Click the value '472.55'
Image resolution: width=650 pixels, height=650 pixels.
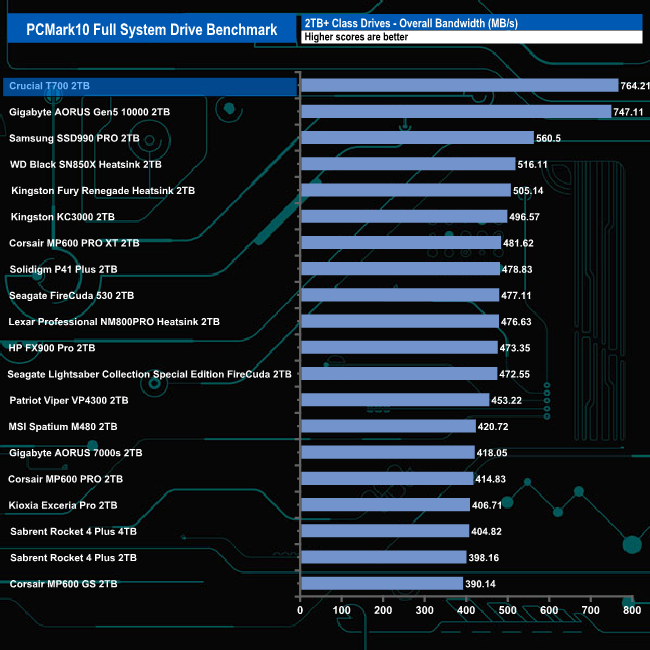click(514, 374)
